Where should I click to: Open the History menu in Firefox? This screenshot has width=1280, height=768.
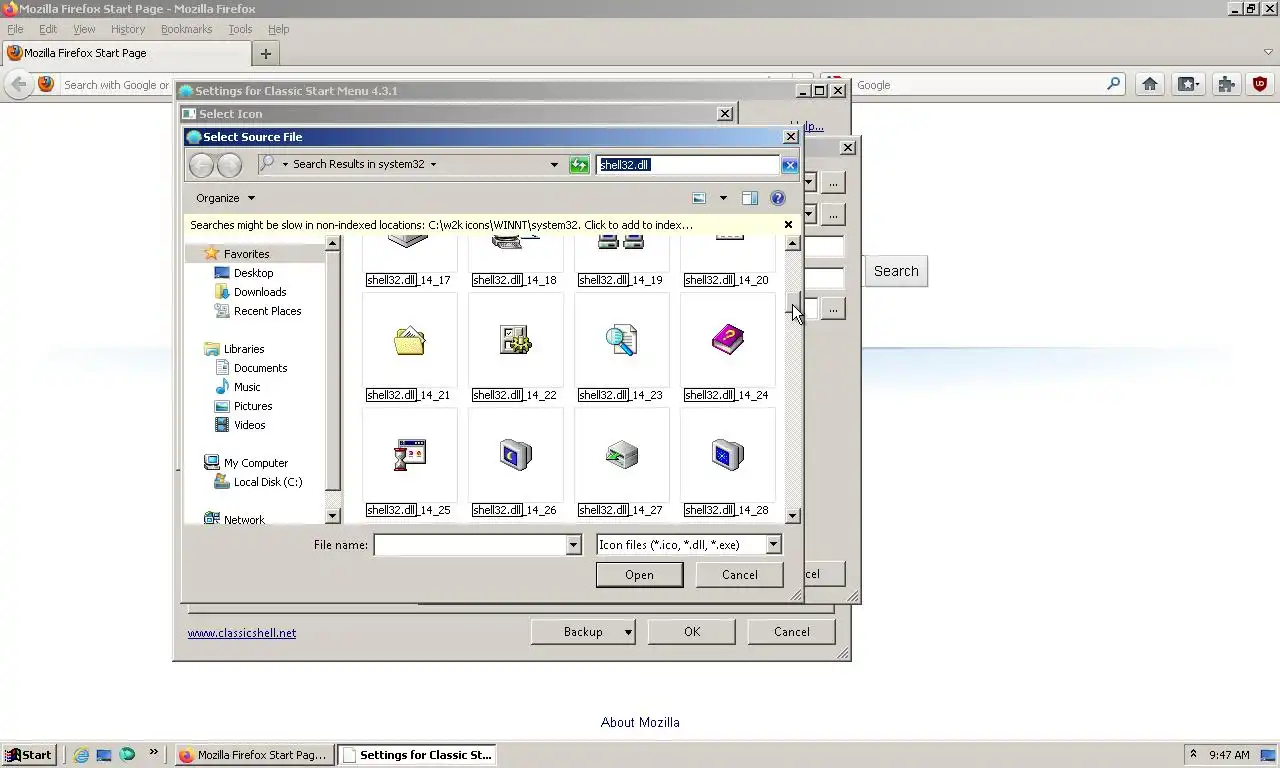[x=128, y=29]
